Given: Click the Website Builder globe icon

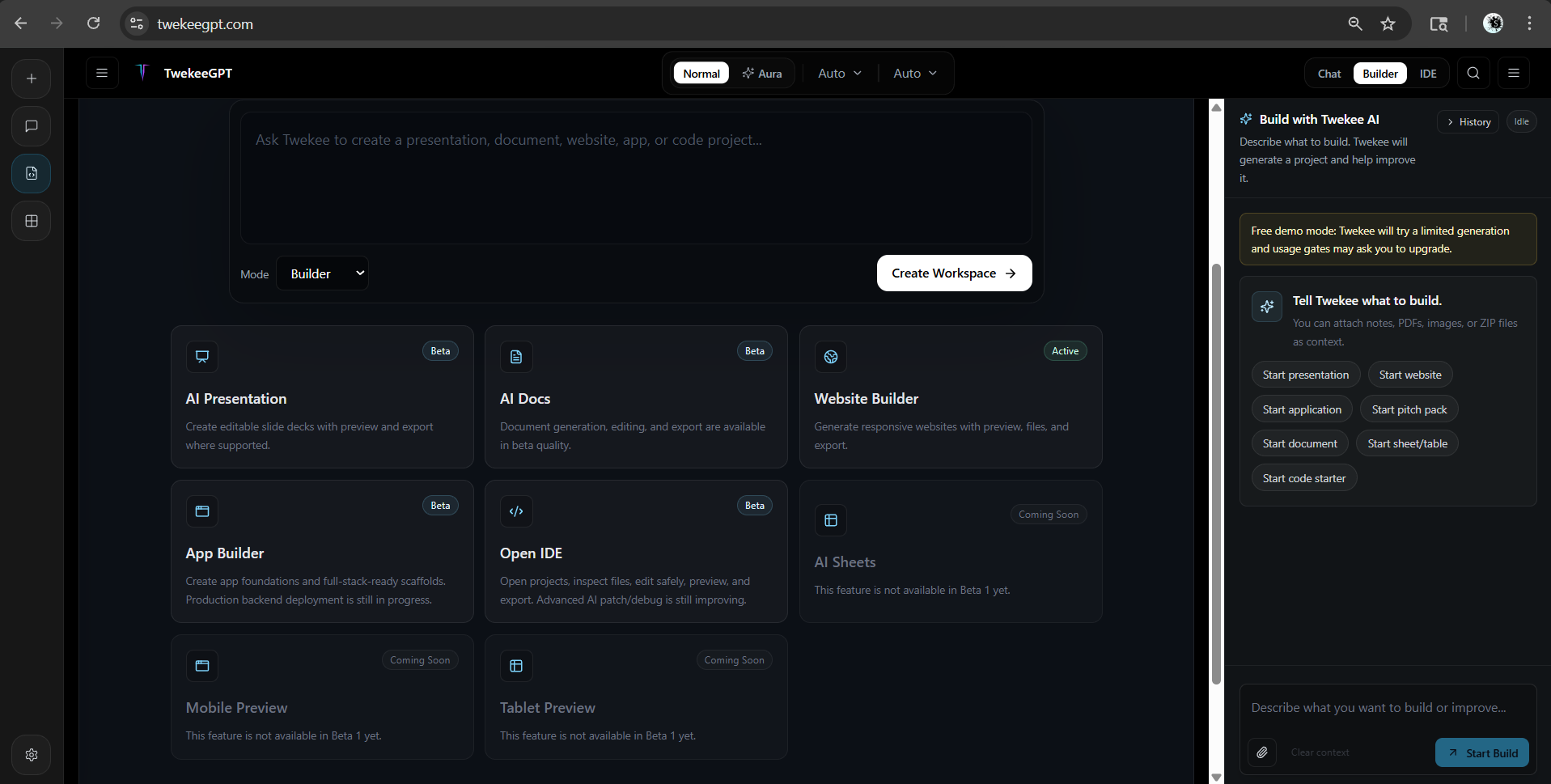Looking at the screenshot, I should click(x=831, y=357).
